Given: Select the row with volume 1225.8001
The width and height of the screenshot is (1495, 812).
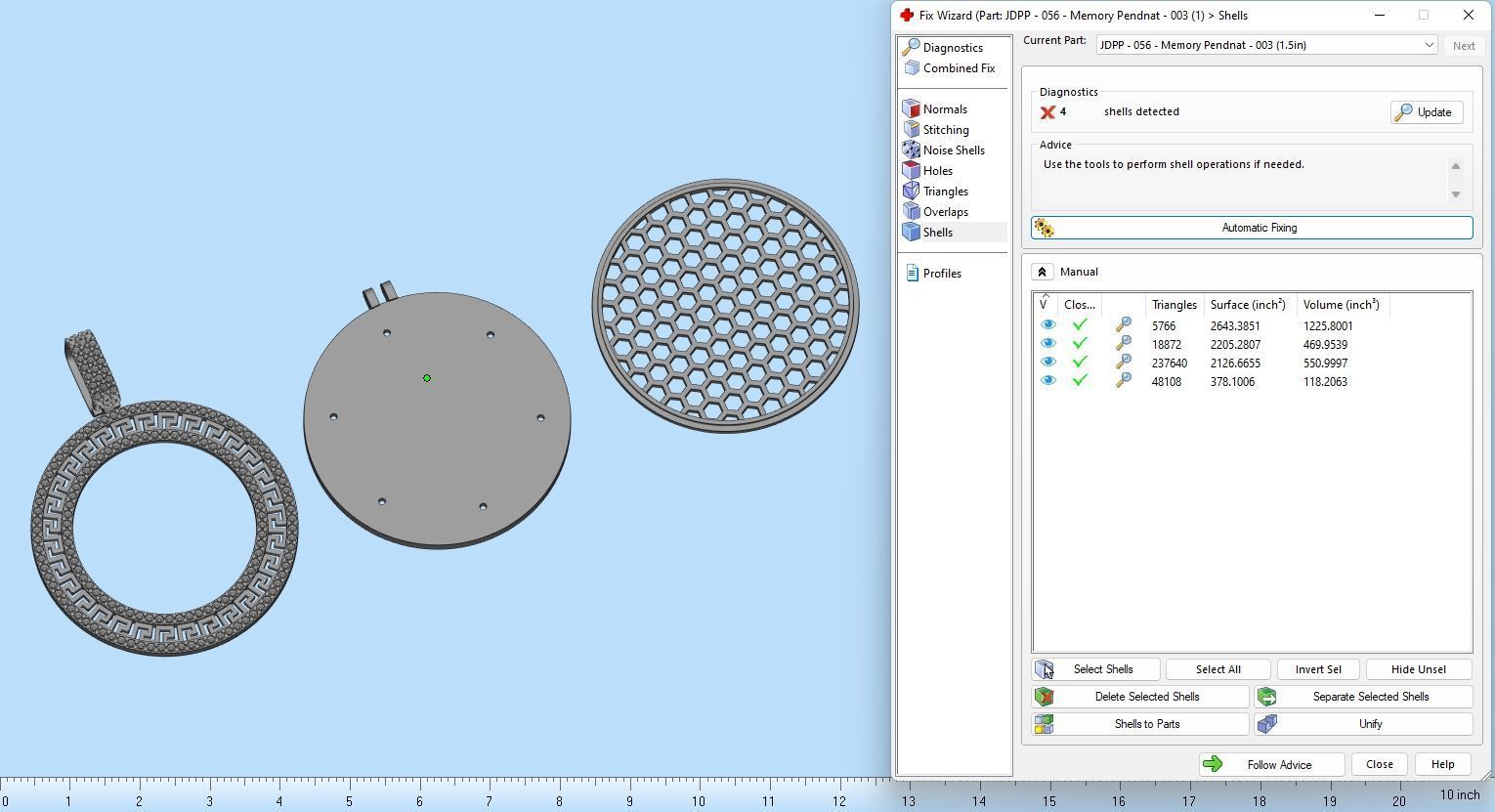Looking at the screenshot, I should pos(1252,326).
